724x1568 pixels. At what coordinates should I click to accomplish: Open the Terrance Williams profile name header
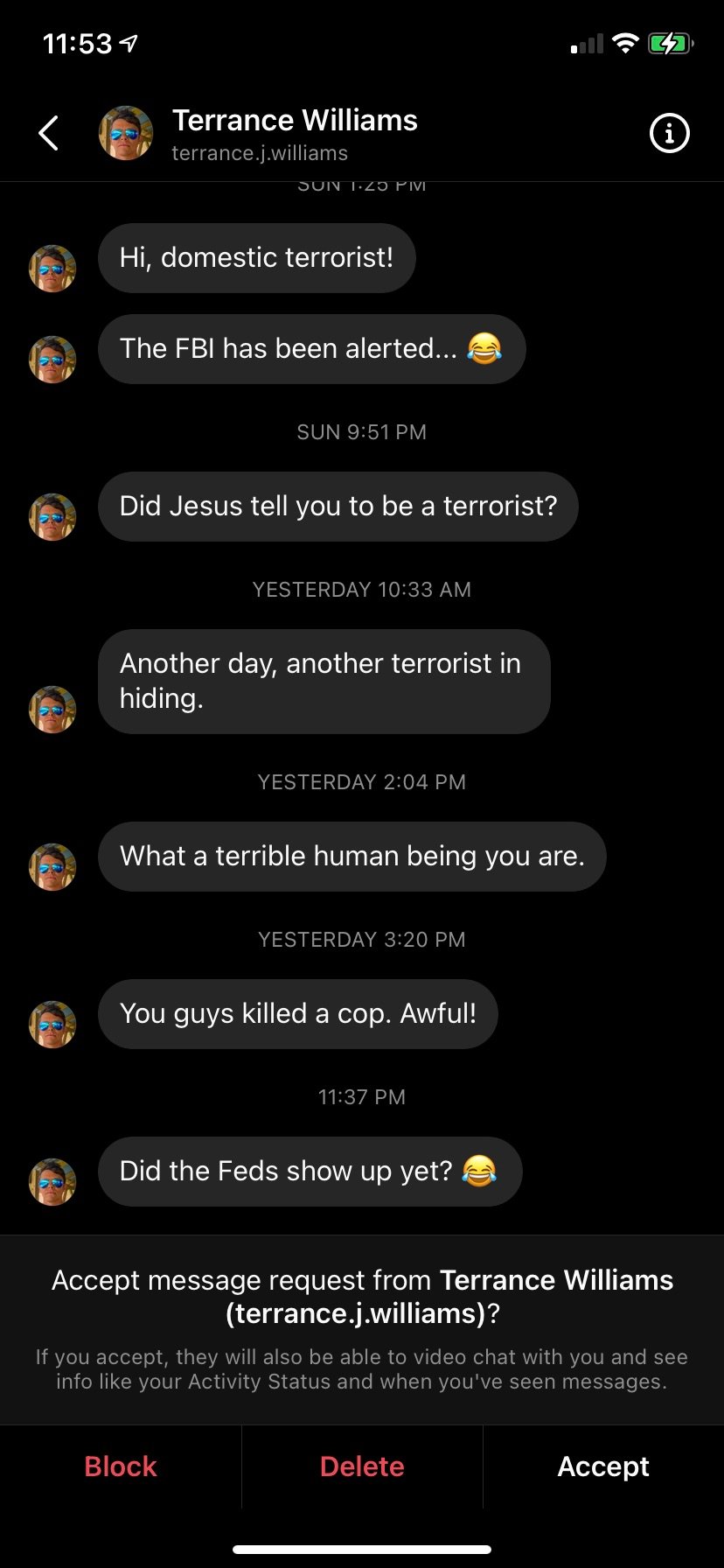(295, 121)
